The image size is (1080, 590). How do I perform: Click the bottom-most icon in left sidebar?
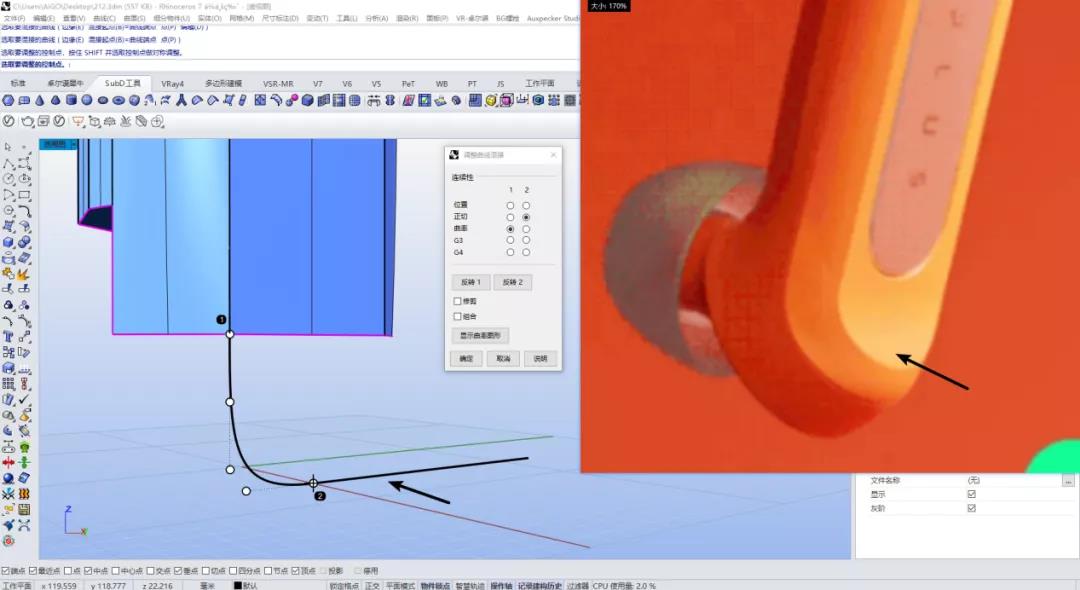tap(8, 540)
